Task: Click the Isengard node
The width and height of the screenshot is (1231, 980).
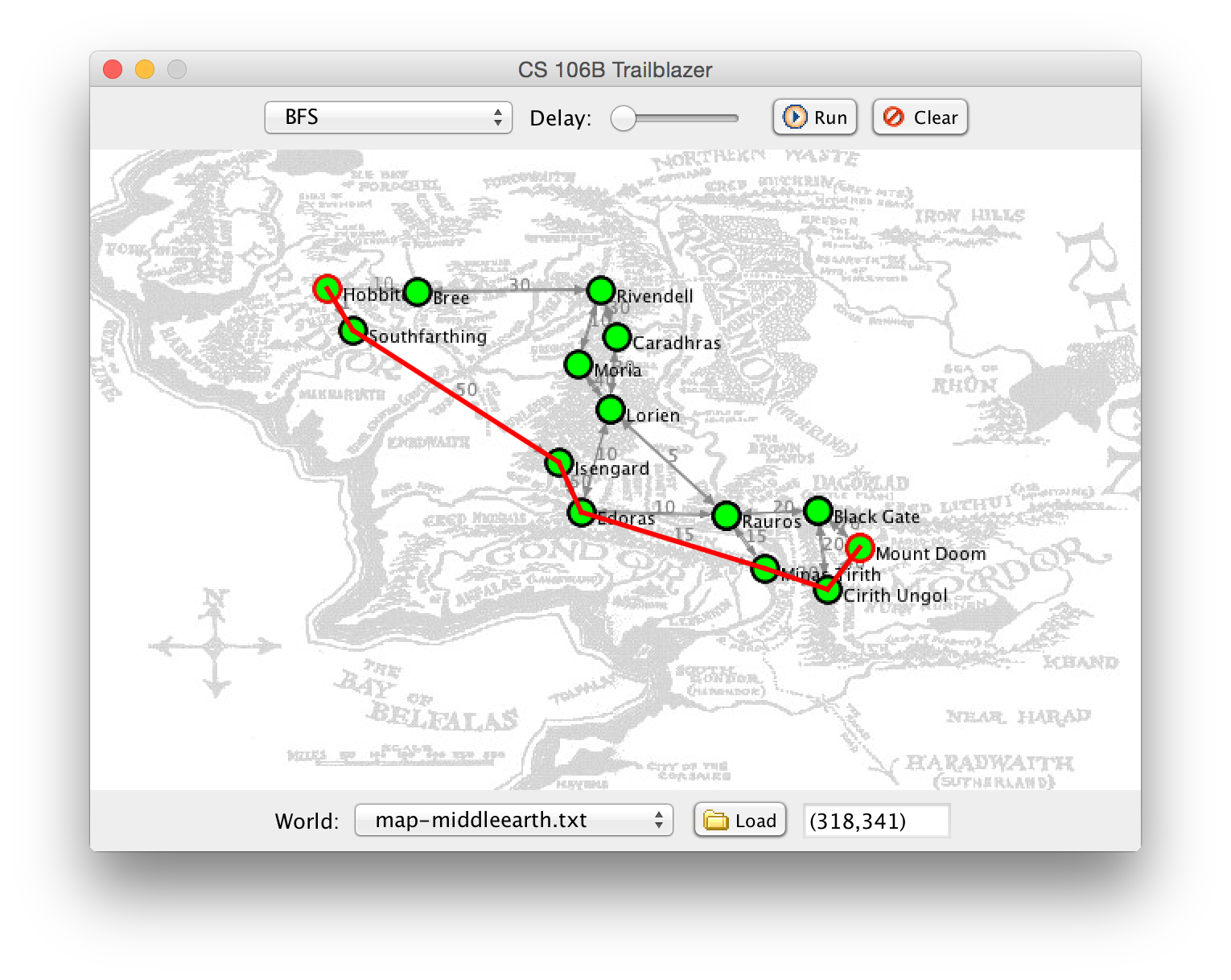Action: pyautogui.click(x=558, y=463)
